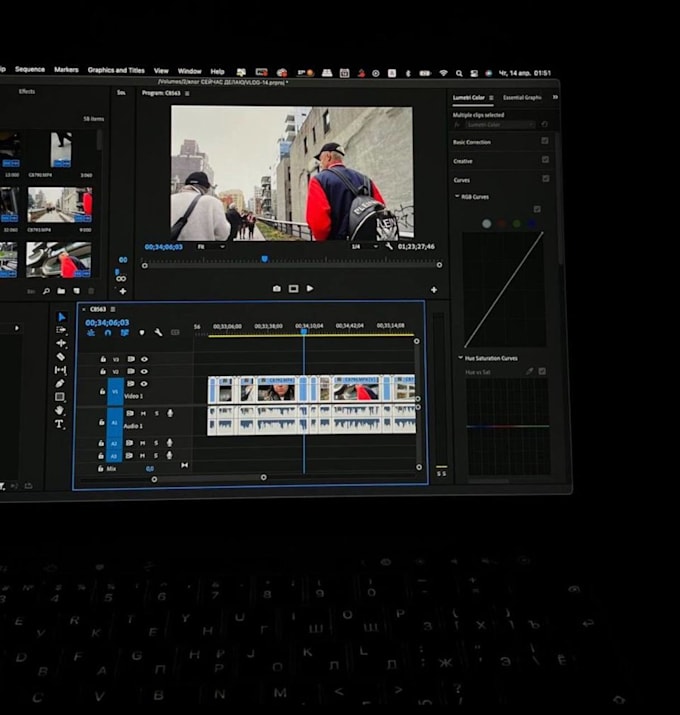Select the Type tool

pyautogui.click(x=59, y=424)
